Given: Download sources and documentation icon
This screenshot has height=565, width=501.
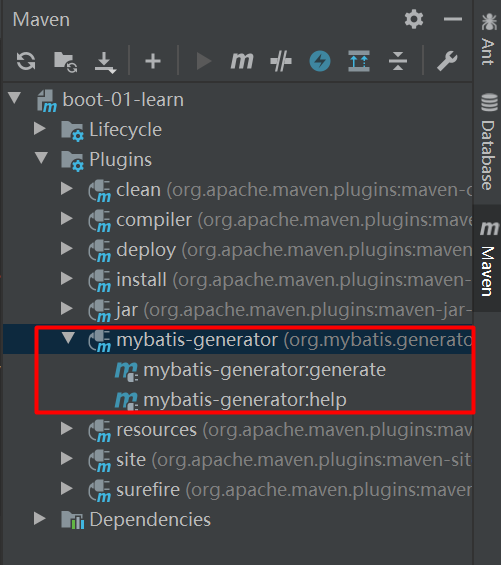Looking at the screenshot, I should tap(105, 62).
